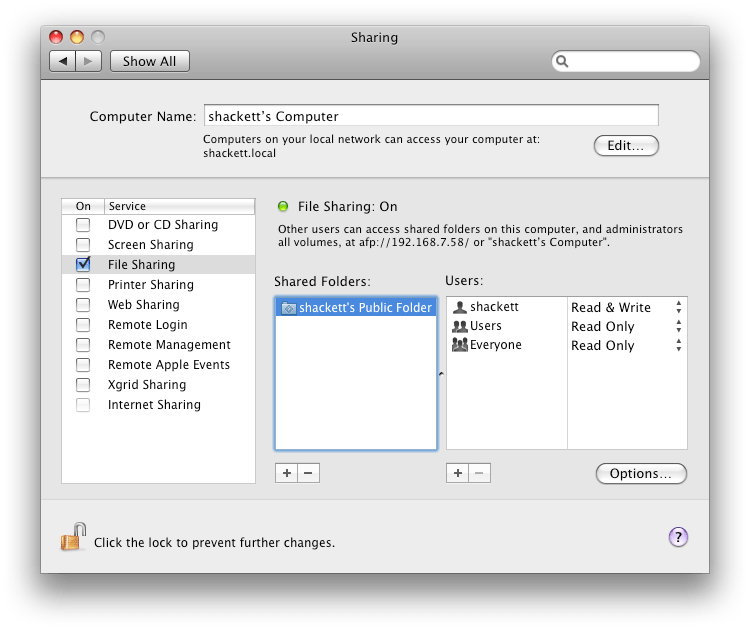Image resolution: width=750 pixels, height=629 pixels.
Task: Open help with the question mark button
Action: click(x=678, y=537)
